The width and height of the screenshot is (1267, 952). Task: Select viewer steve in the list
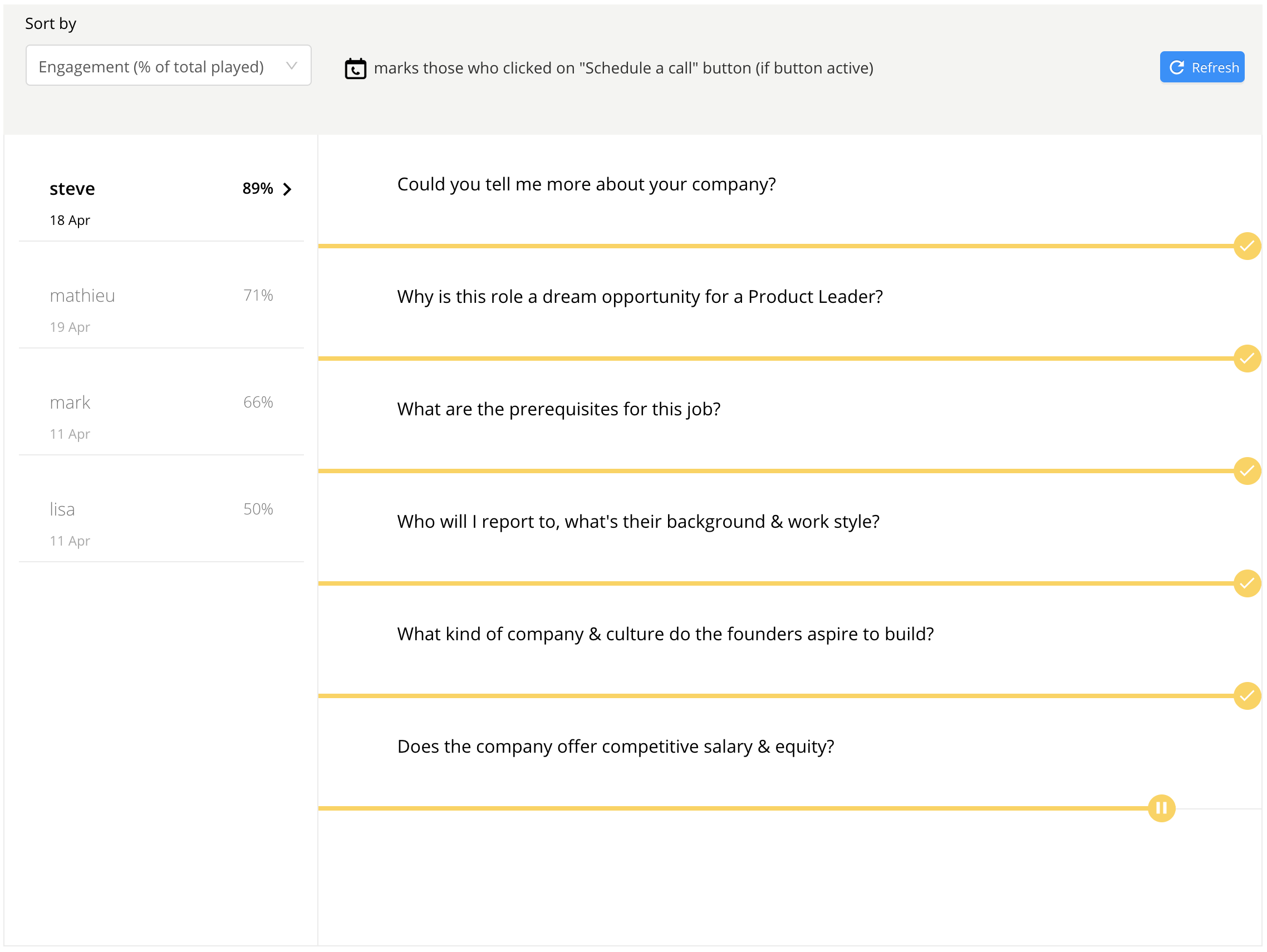click(72, 189)
